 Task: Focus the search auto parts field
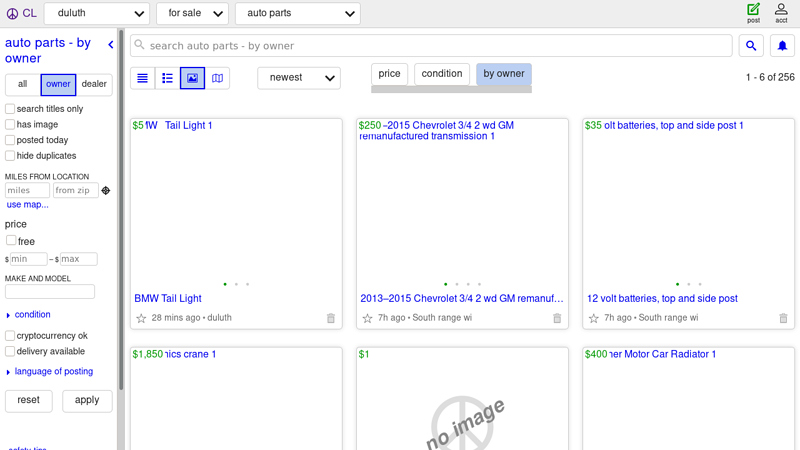click(431, 46)
